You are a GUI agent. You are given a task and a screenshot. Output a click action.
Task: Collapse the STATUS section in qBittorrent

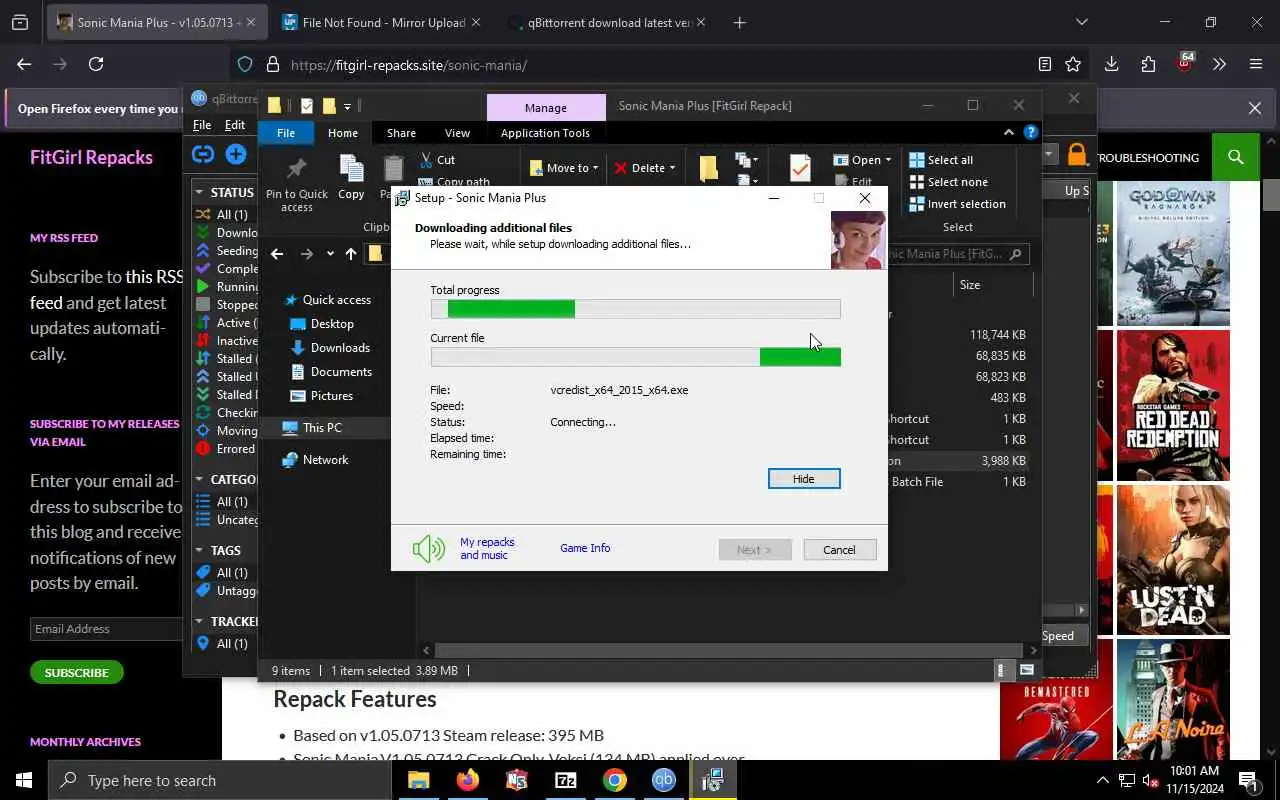point(199,192)
